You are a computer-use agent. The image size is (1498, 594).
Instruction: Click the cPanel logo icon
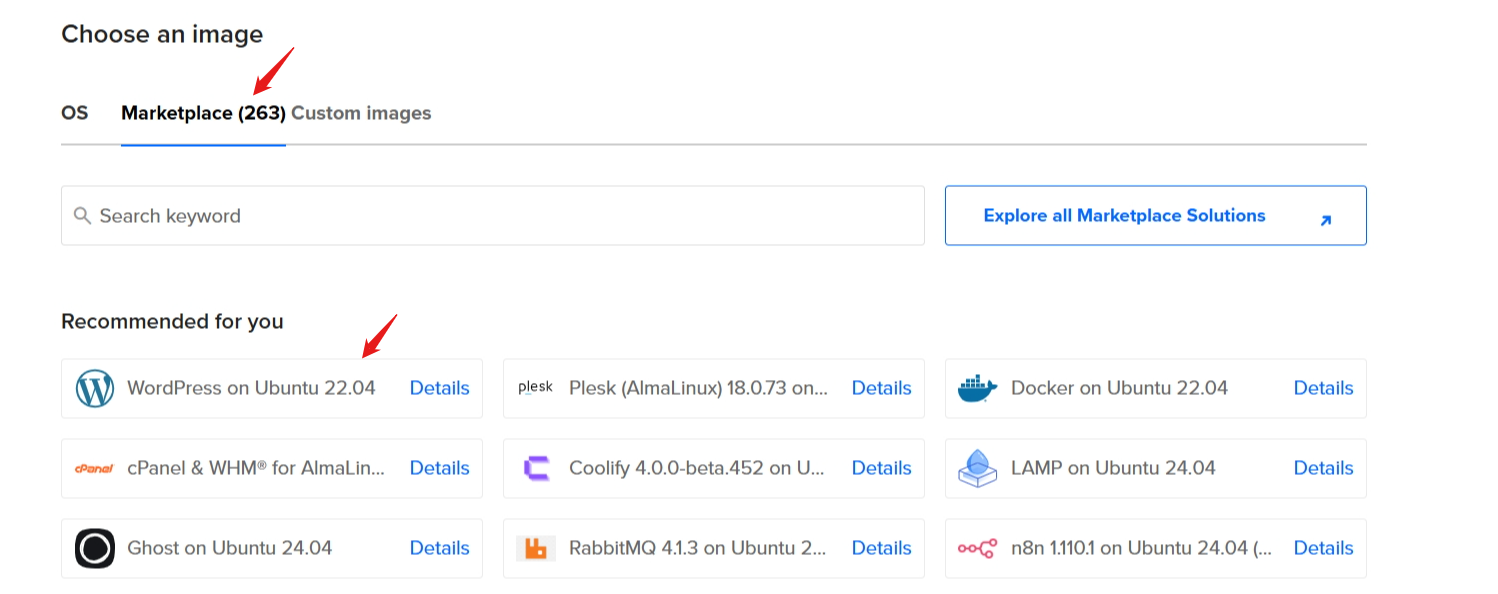[94, 468]
